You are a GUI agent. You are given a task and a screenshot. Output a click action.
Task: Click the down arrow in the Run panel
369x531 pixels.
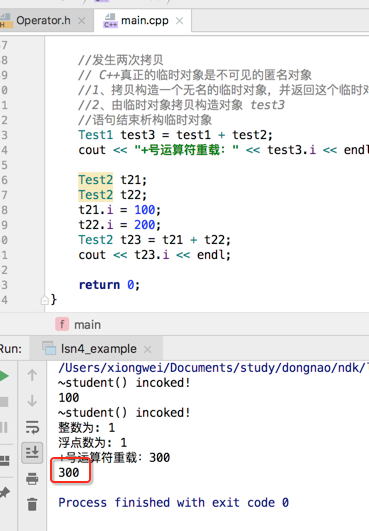pos(32,401)
